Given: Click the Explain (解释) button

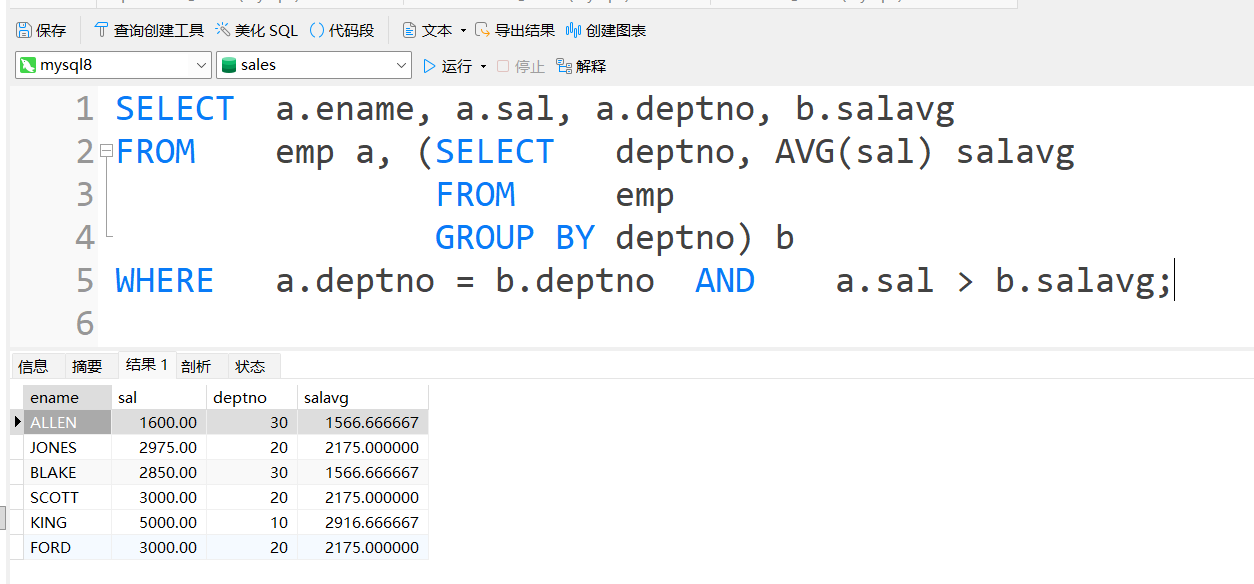Looking at the screenshot, I should (581, 66).
